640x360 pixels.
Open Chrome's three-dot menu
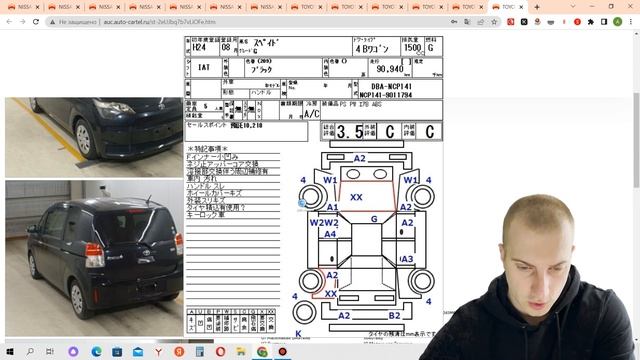coord(631,22)
